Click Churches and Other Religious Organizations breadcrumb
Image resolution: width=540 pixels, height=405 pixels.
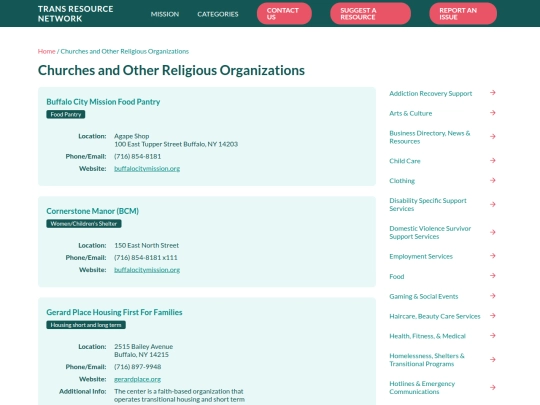coord(125,51)
